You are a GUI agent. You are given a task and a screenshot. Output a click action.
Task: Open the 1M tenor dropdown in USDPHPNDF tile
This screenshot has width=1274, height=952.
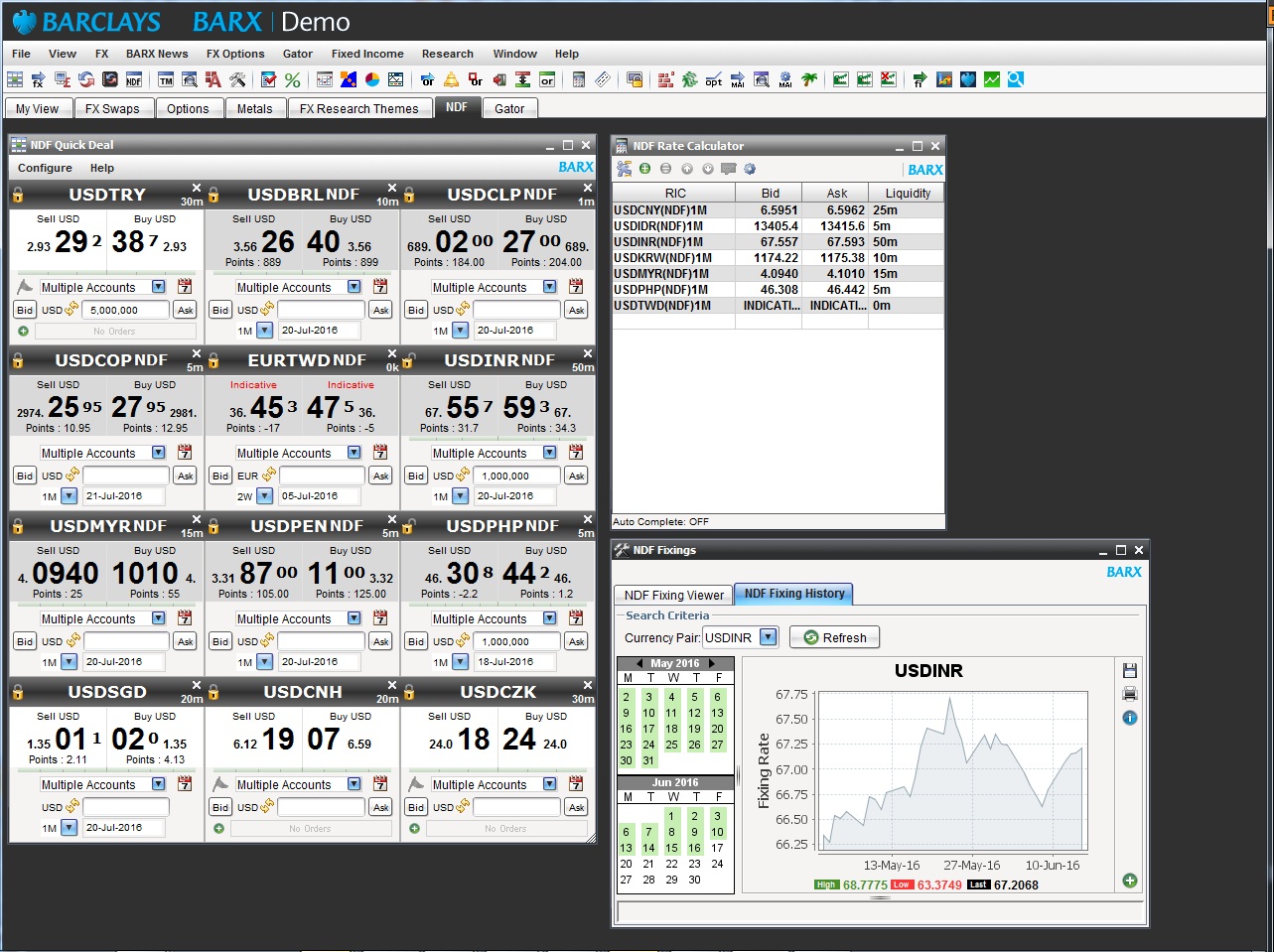[460, 662]
